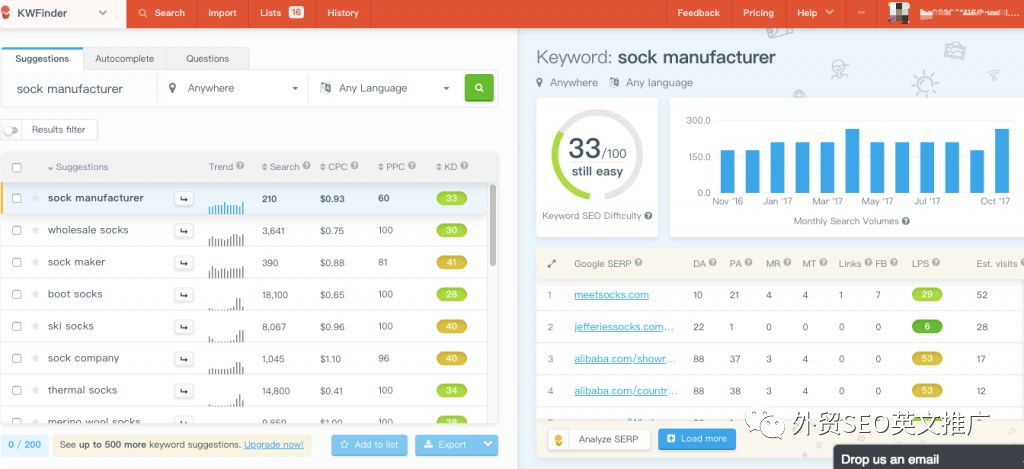Open History in the top menu
1024x469 pixels.
[x=343, y=12]
